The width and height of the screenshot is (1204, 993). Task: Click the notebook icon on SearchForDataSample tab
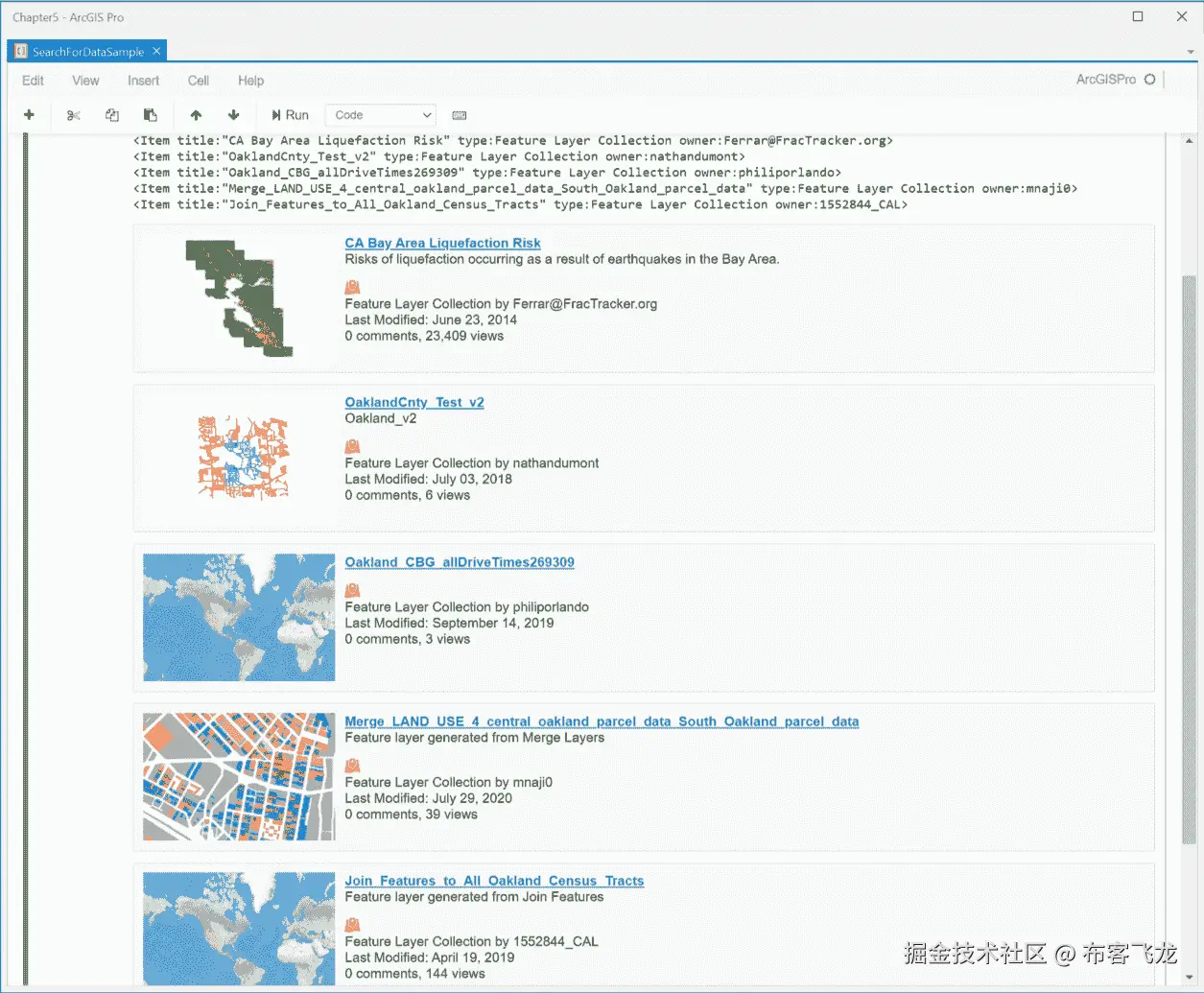pyautogui.click(x=20, y=51)
